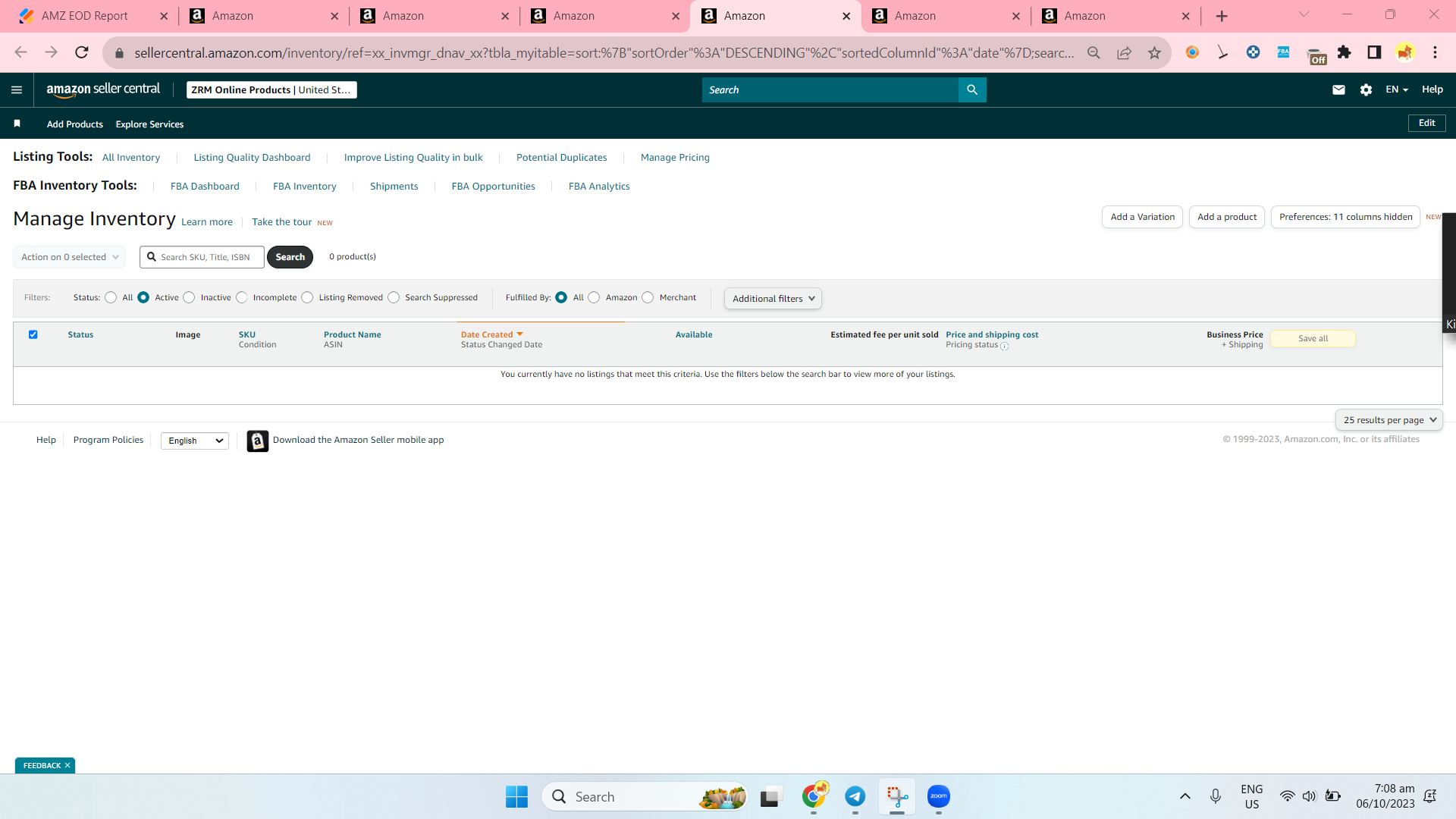This screenshot has width=1456, height=819.
Task: Click the Take the tour link
Action: [x=281, y=222]
